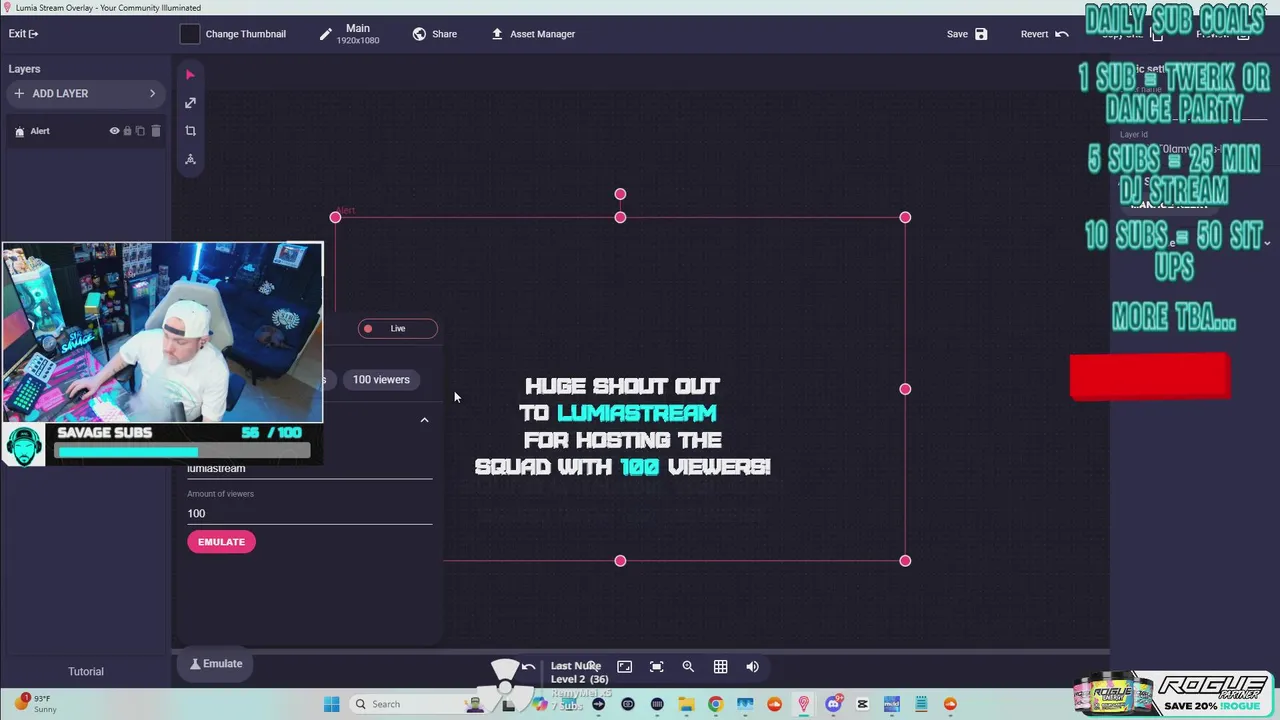Open the Asset Manager
The height and width of the screenshot is (720, 1280).
coord(533,34)
